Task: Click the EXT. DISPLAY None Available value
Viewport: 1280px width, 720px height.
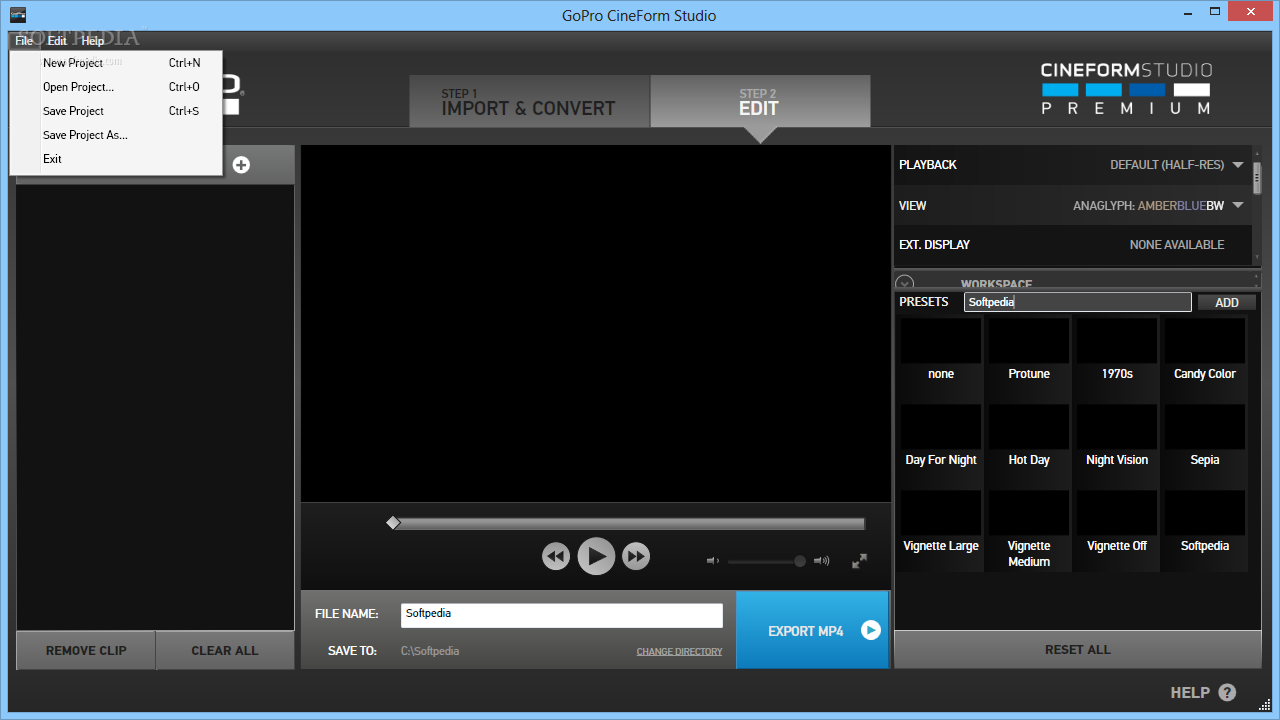Action: coord(1176,245)
